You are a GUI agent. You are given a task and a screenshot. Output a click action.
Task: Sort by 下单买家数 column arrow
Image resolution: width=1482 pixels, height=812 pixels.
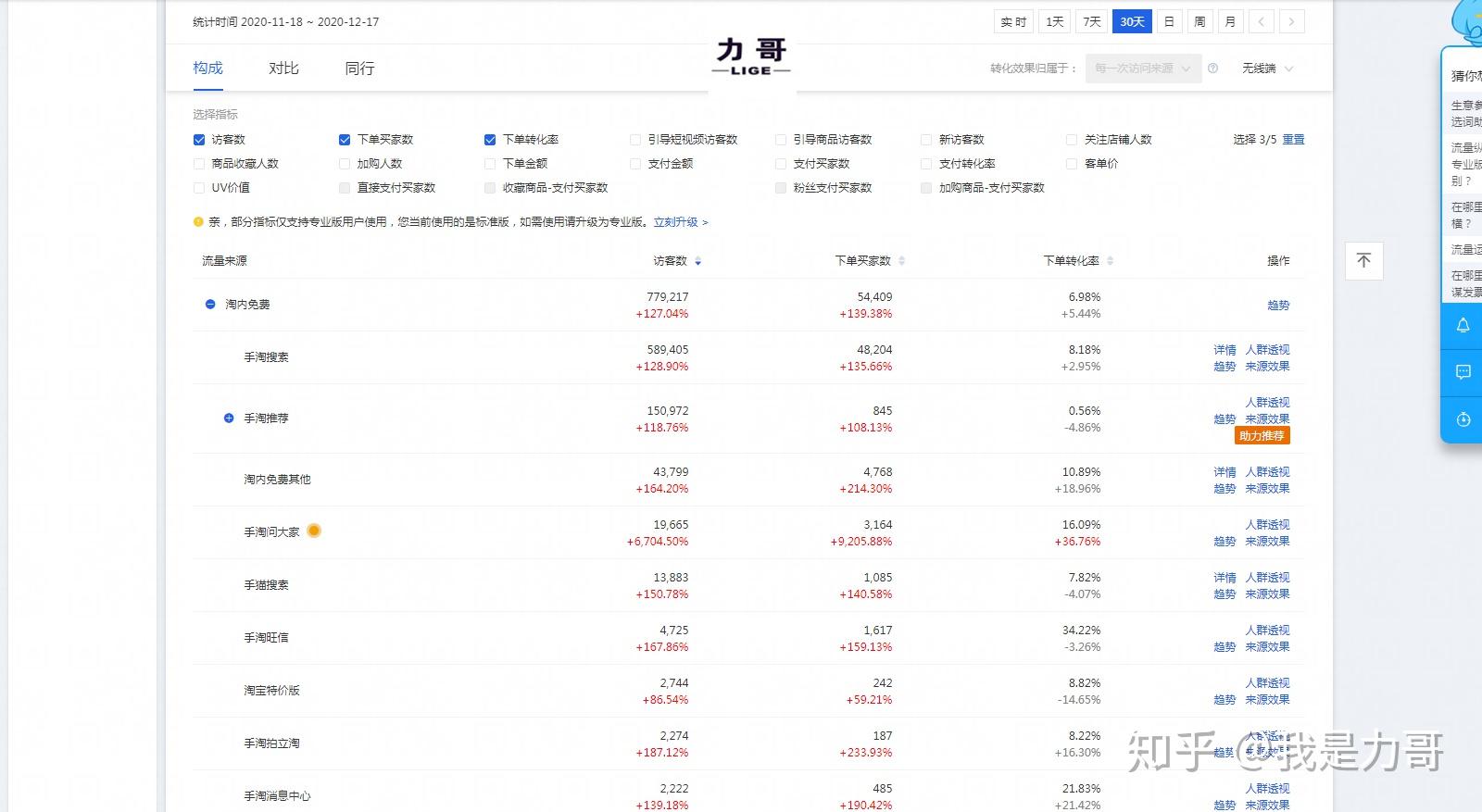coord(901,261)
